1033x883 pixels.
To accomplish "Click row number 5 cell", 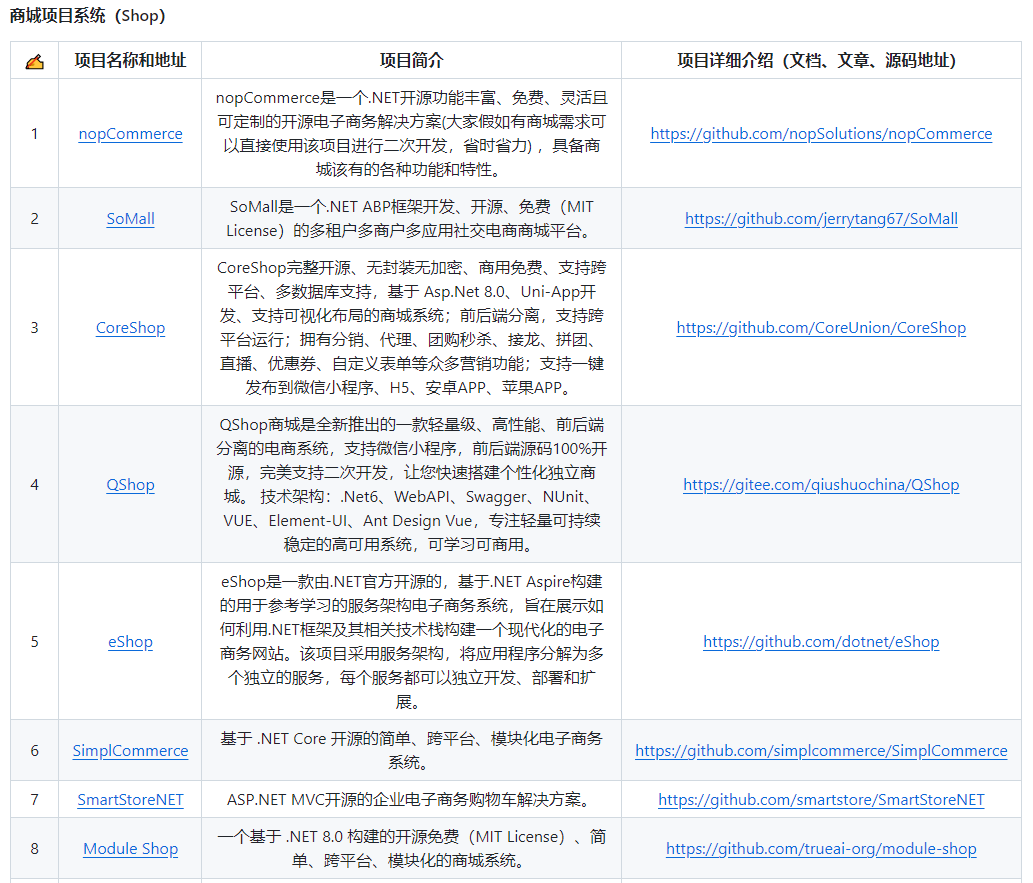I will click(34, 641).
